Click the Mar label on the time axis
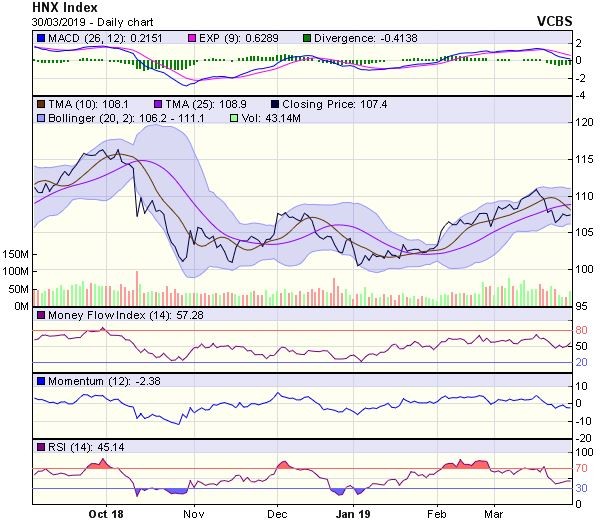The width and height of the screenshot is (602, 524). coord(493,512)
